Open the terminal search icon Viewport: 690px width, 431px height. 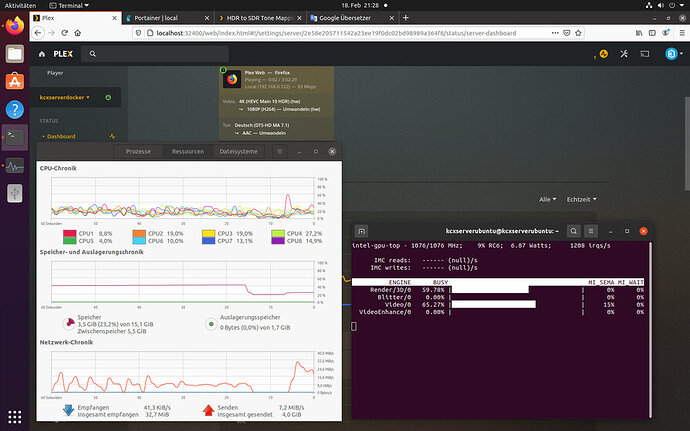pos(573,231)
